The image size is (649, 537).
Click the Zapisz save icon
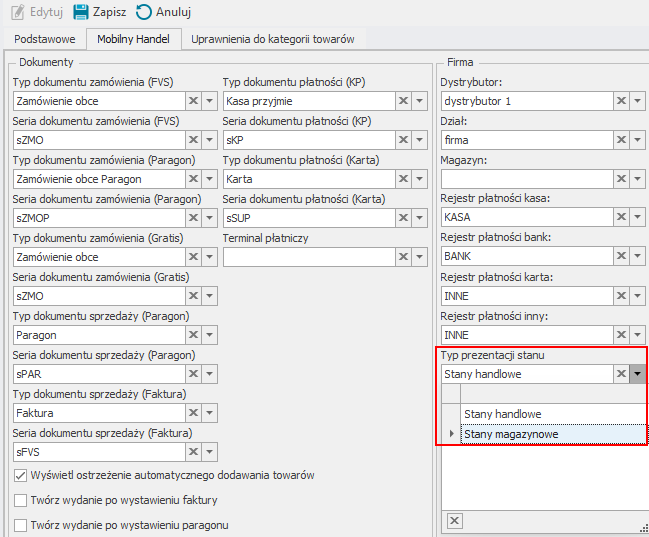pyautogui.click(x=81, y=12)
